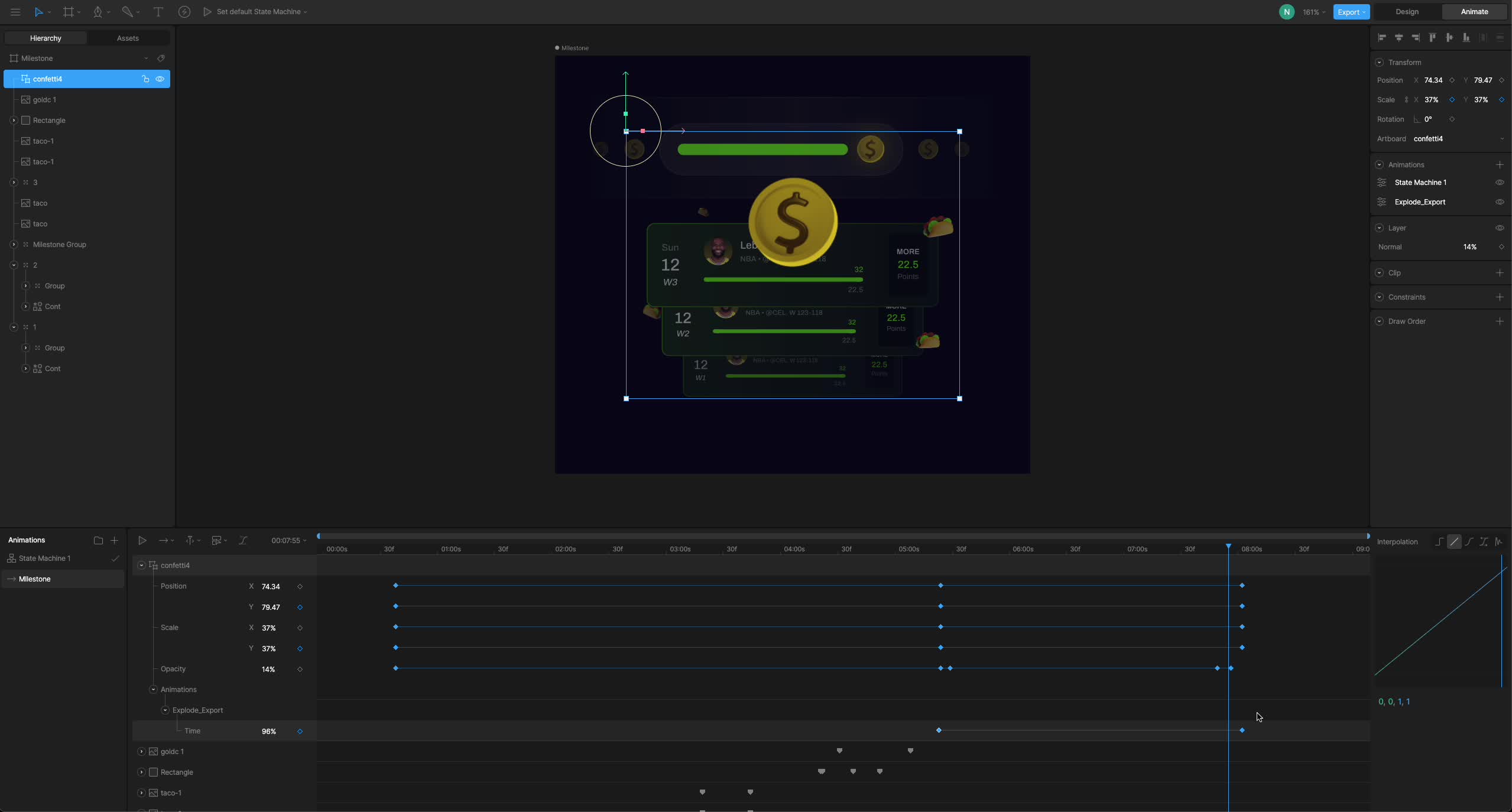Toggle State Machine 1 eye icon
Image resolution: width=1512 pixels, height=812 pixels.
click(x=1500, y=183)
